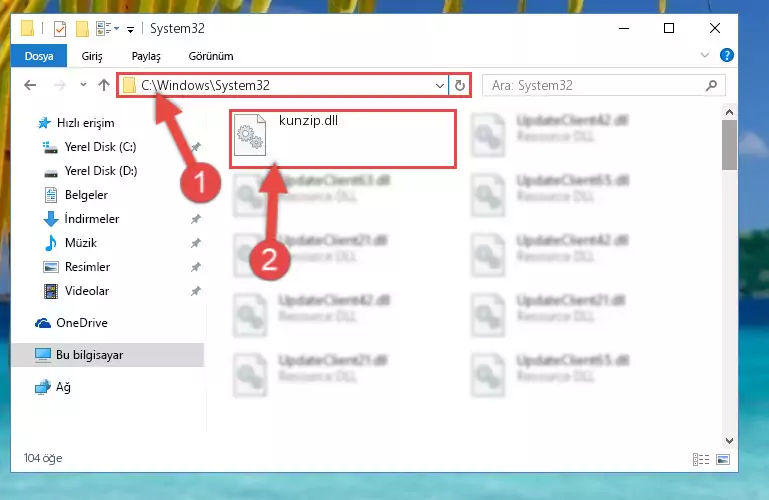The height and width of the screenshot is (500, 769).
Task: Click the Ara: System32 search box
Action: point(604,85)
